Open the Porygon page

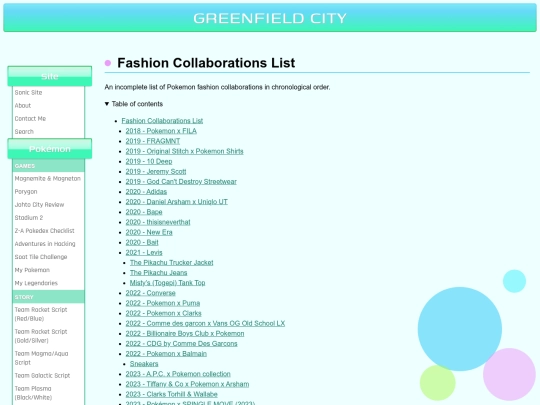click(26, 191)
